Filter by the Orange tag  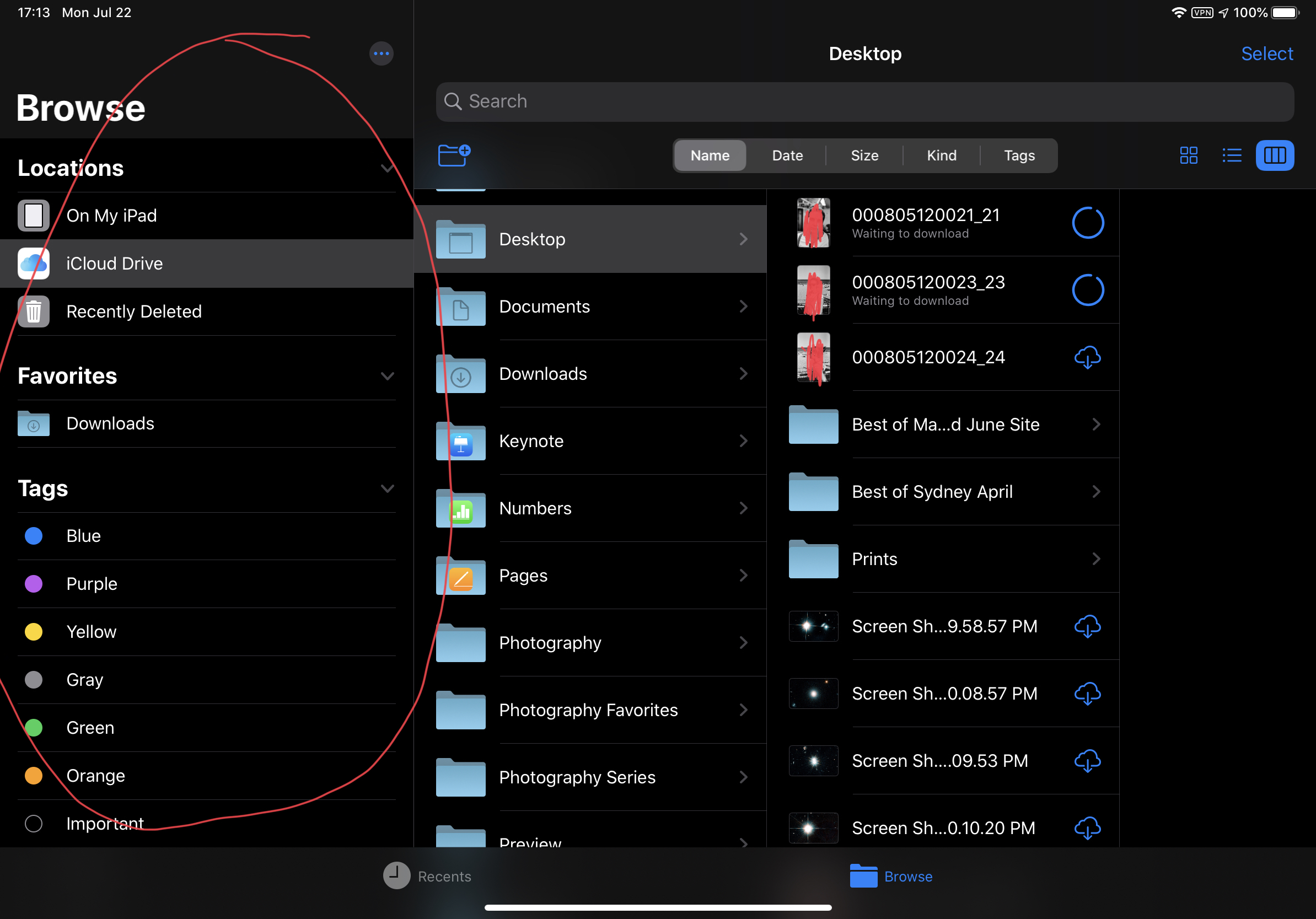[x=206, y=776]
